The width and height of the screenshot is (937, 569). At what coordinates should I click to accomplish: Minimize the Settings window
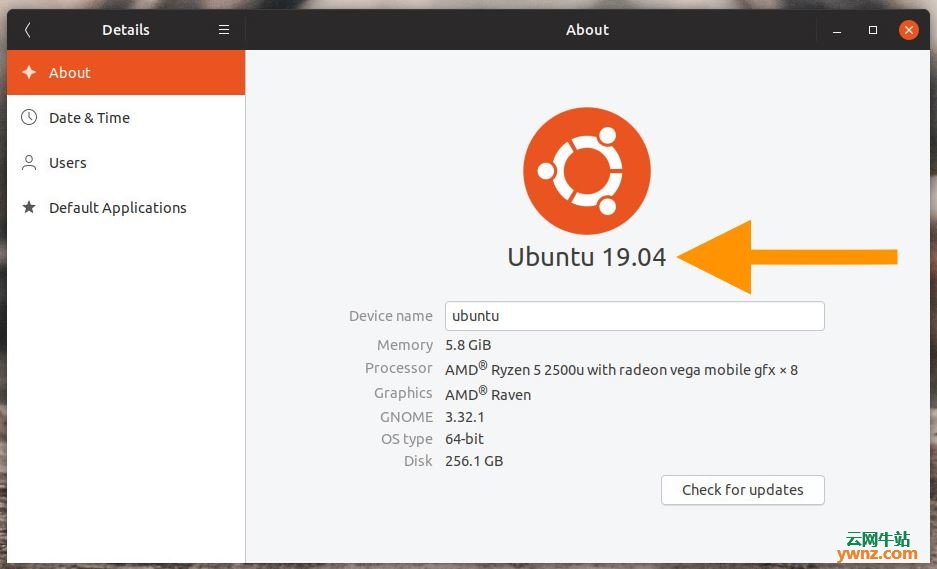[x=837, y=30]
